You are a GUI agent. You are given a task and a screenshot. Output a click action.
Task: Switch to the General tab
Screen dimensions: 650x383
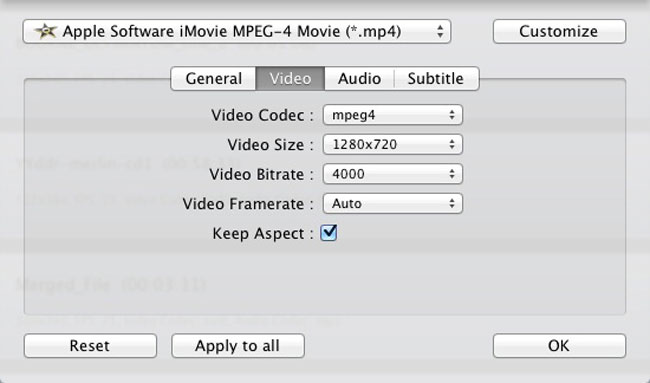coord(213,78)
